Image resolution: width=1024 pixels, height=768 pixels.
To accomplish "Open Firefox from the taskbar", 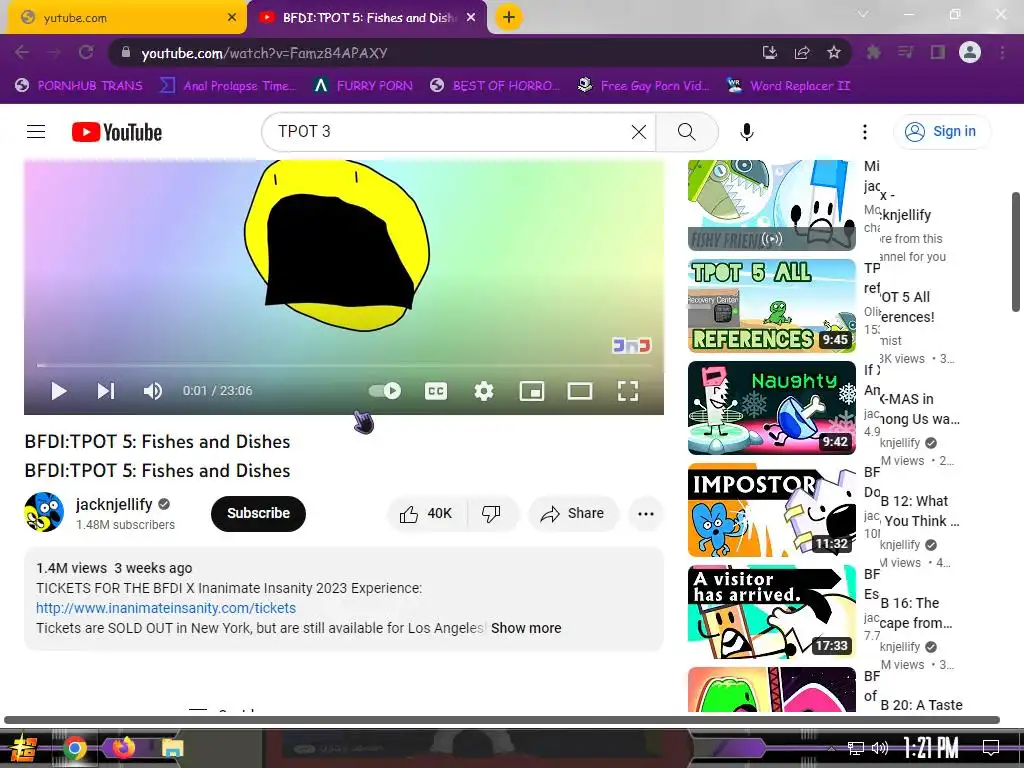I will click(123, 747).
